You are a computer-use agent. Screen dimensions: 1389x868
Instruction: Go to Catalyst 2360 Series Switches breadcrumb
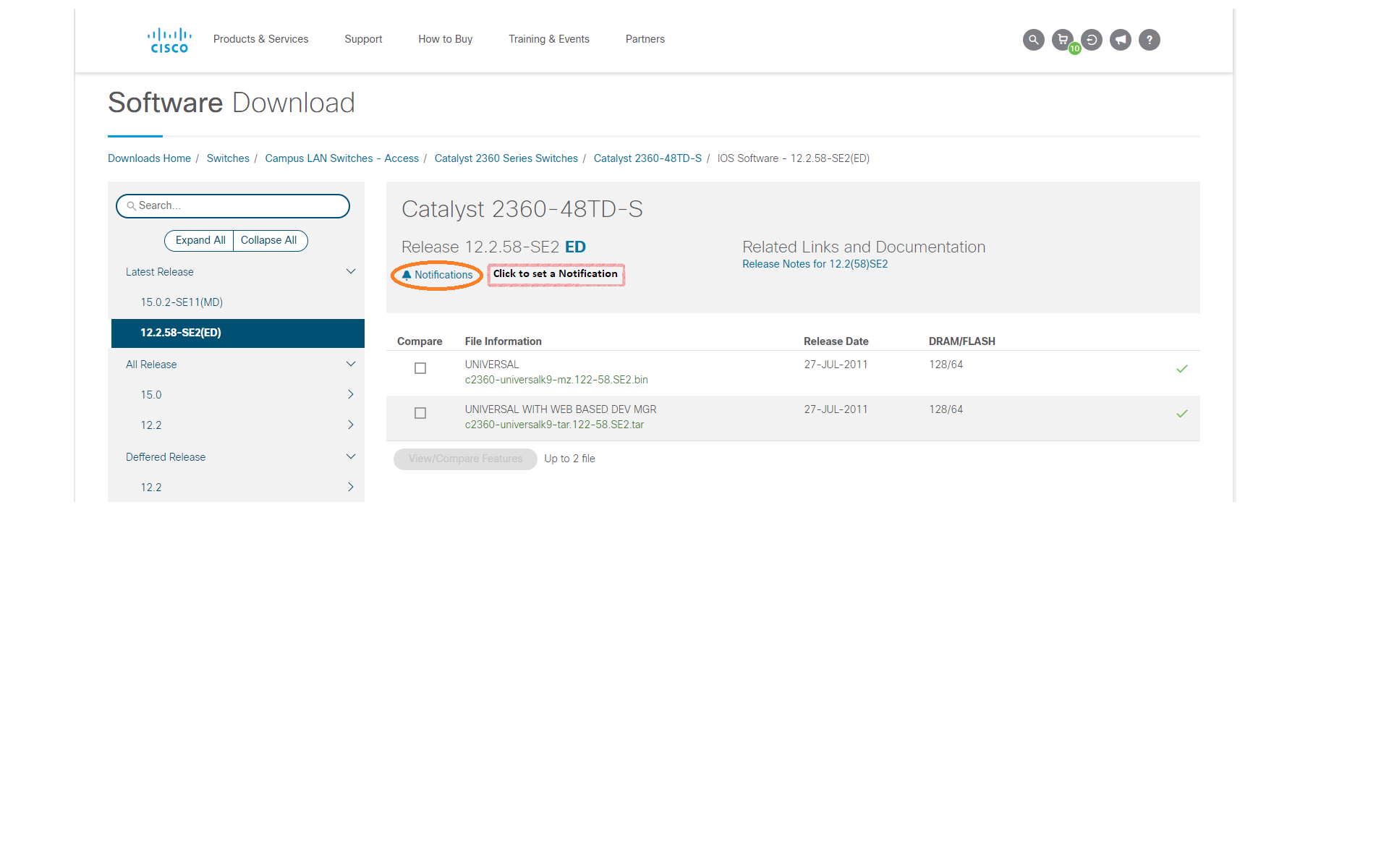tap(506, 158)
